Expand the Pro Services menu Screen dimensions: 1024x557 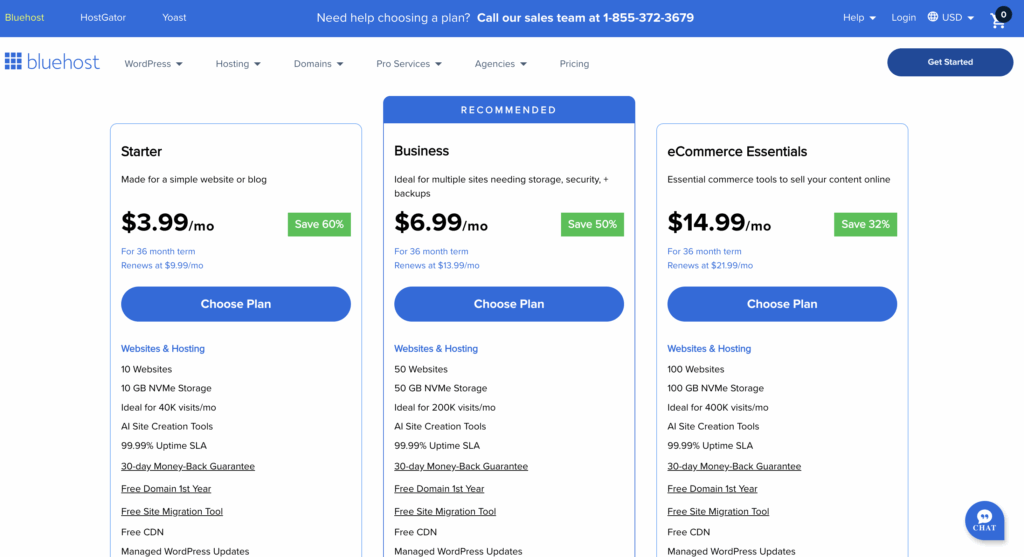(x=409, y=64)
